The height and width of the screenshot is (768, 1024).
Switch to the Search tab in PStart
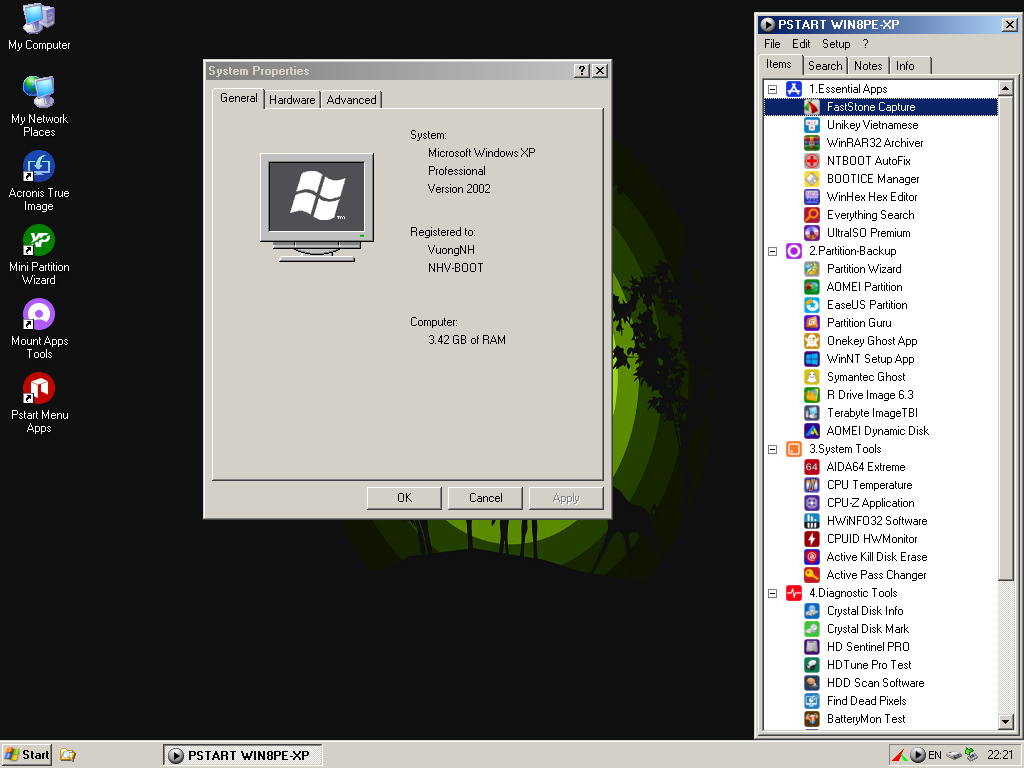(825, 66)
